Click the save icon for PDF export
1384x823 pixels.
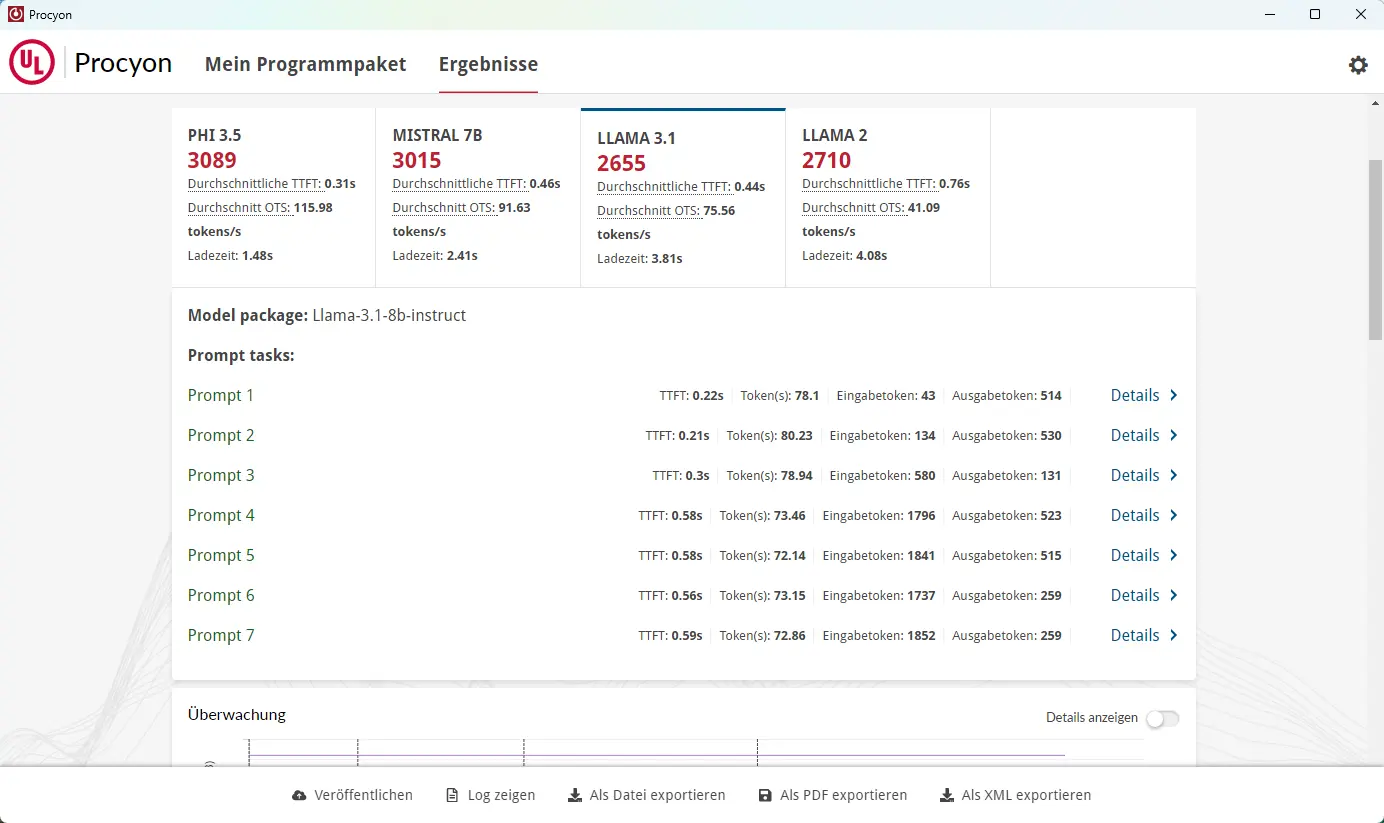(x=765, y=796)
